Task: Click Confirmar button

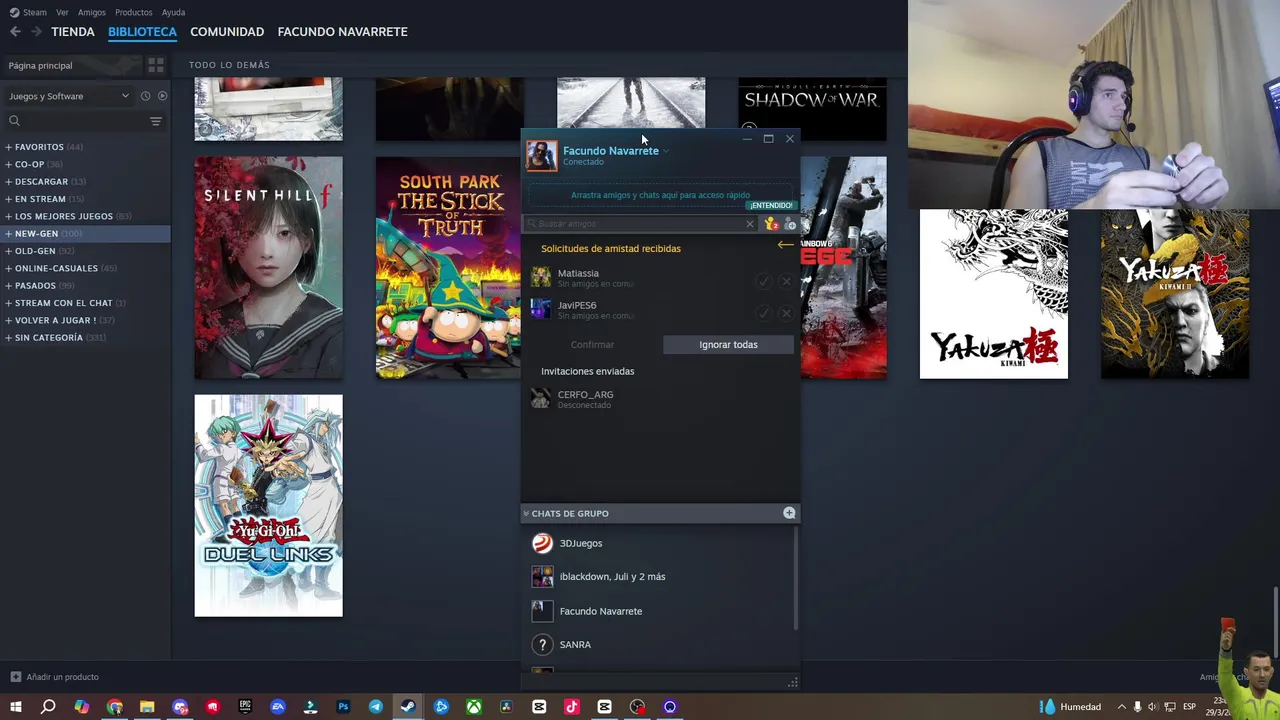Action: [x=592, y=345]
